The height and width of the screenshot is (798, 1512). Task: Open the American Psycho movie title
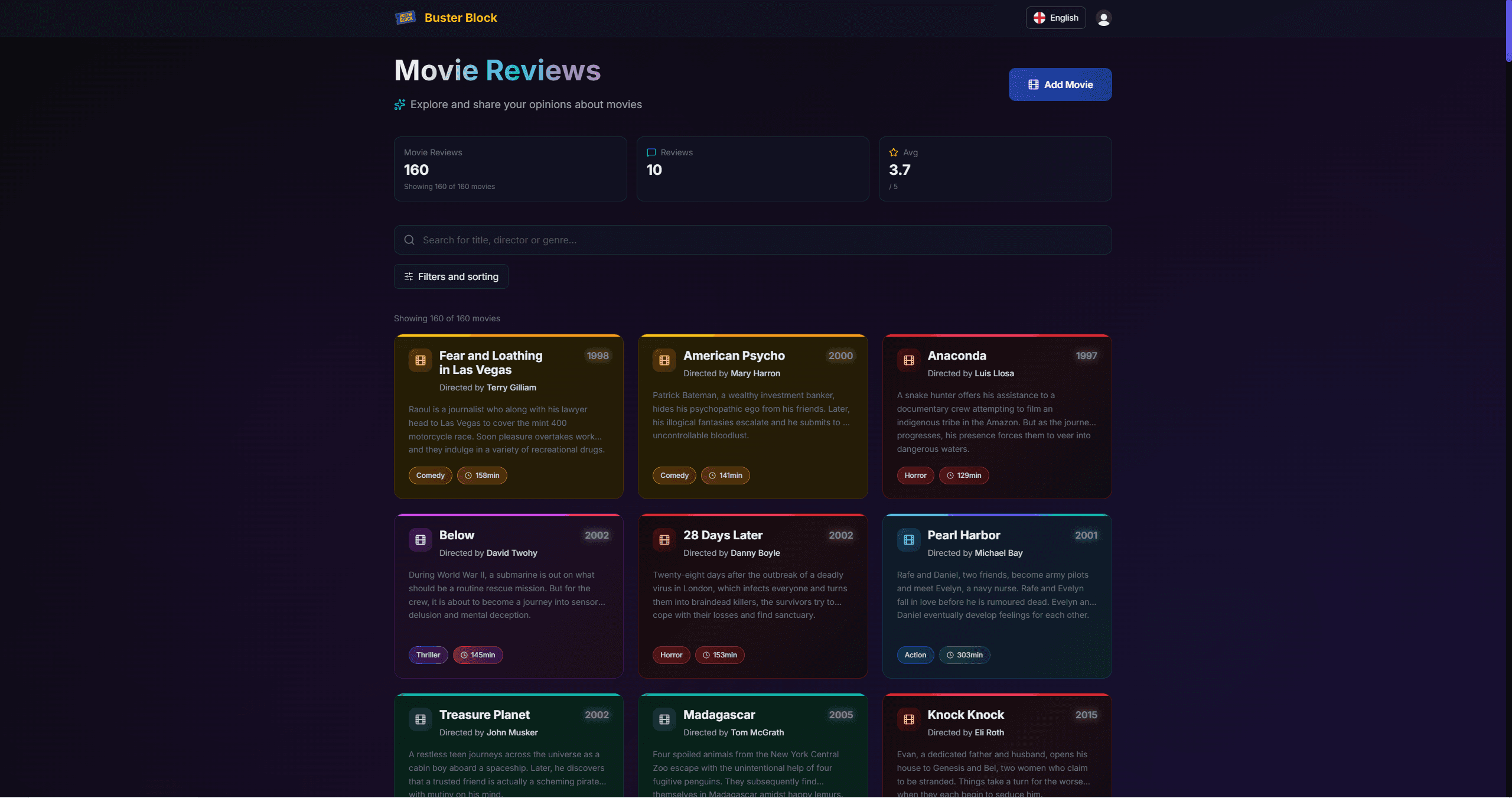[734, 356]
